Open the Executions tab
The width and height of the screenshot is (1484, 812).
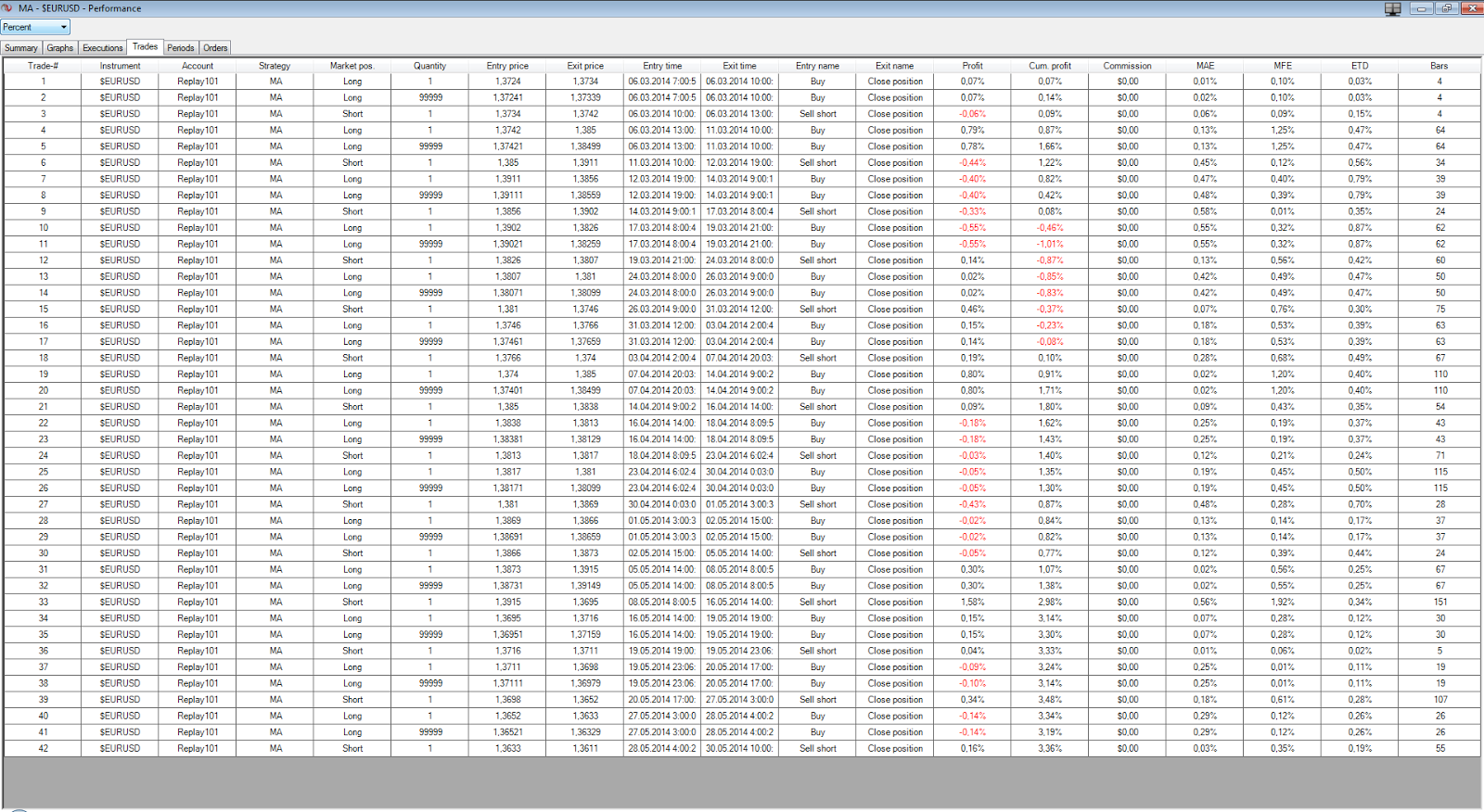102,48
